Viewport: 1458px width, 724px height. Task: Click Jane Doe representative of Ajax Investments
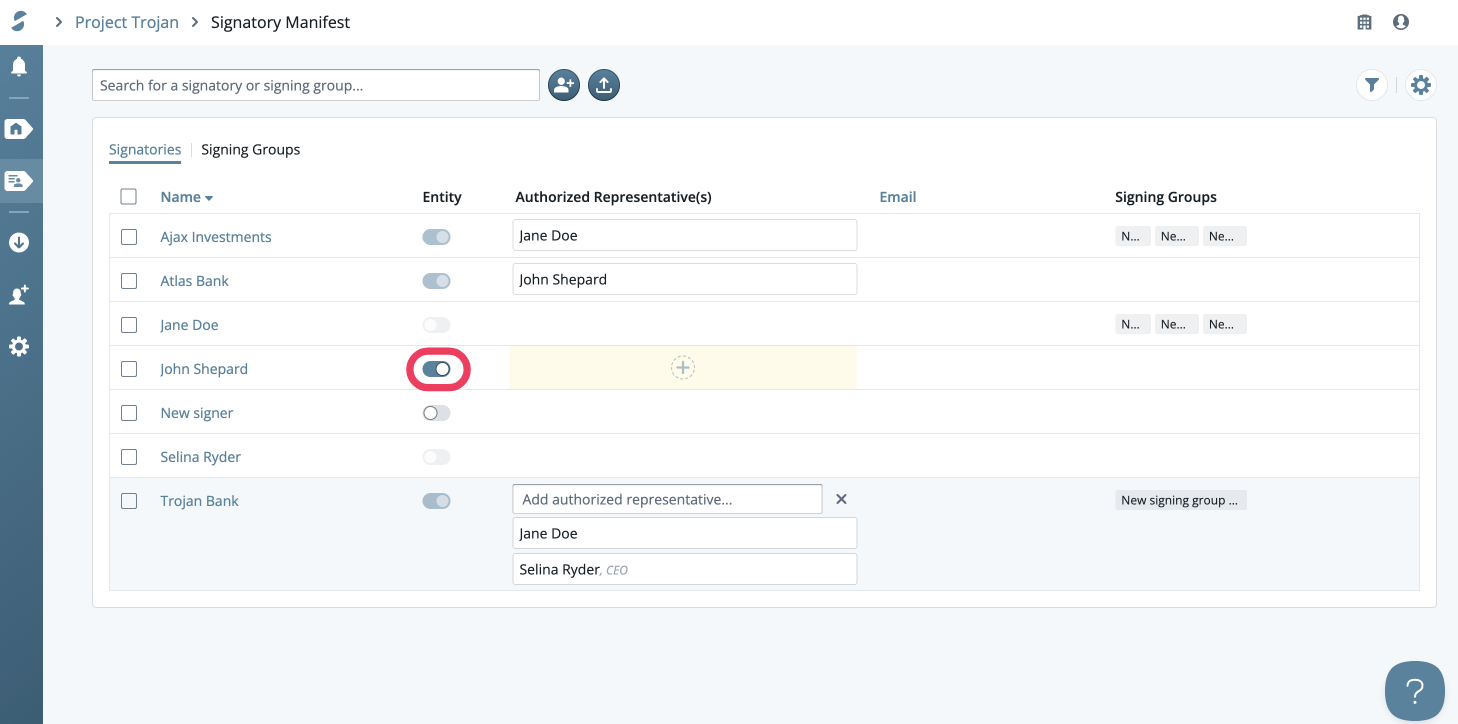tap(685, 235)
